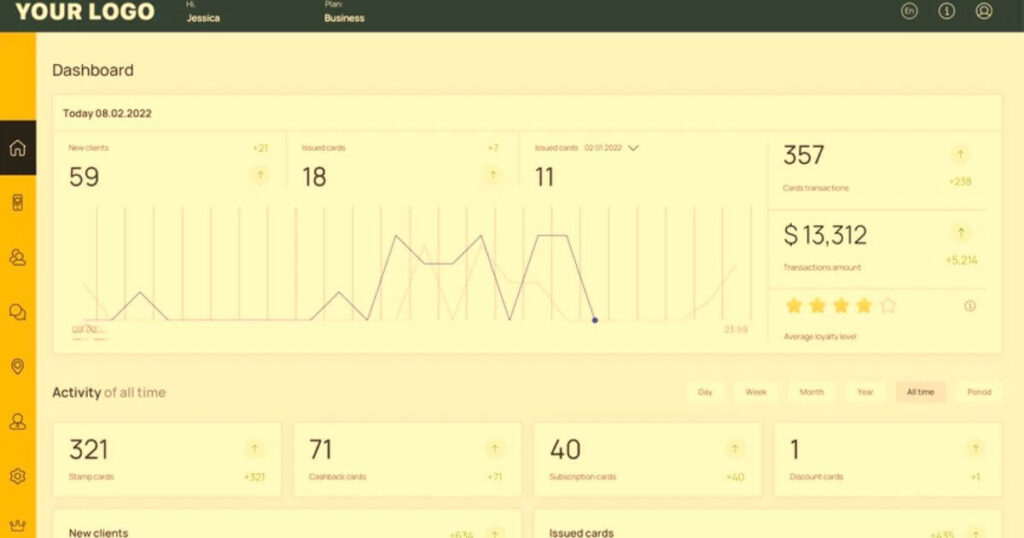
Task: Click the +5,214 amount change value
Action: (961, 260)
